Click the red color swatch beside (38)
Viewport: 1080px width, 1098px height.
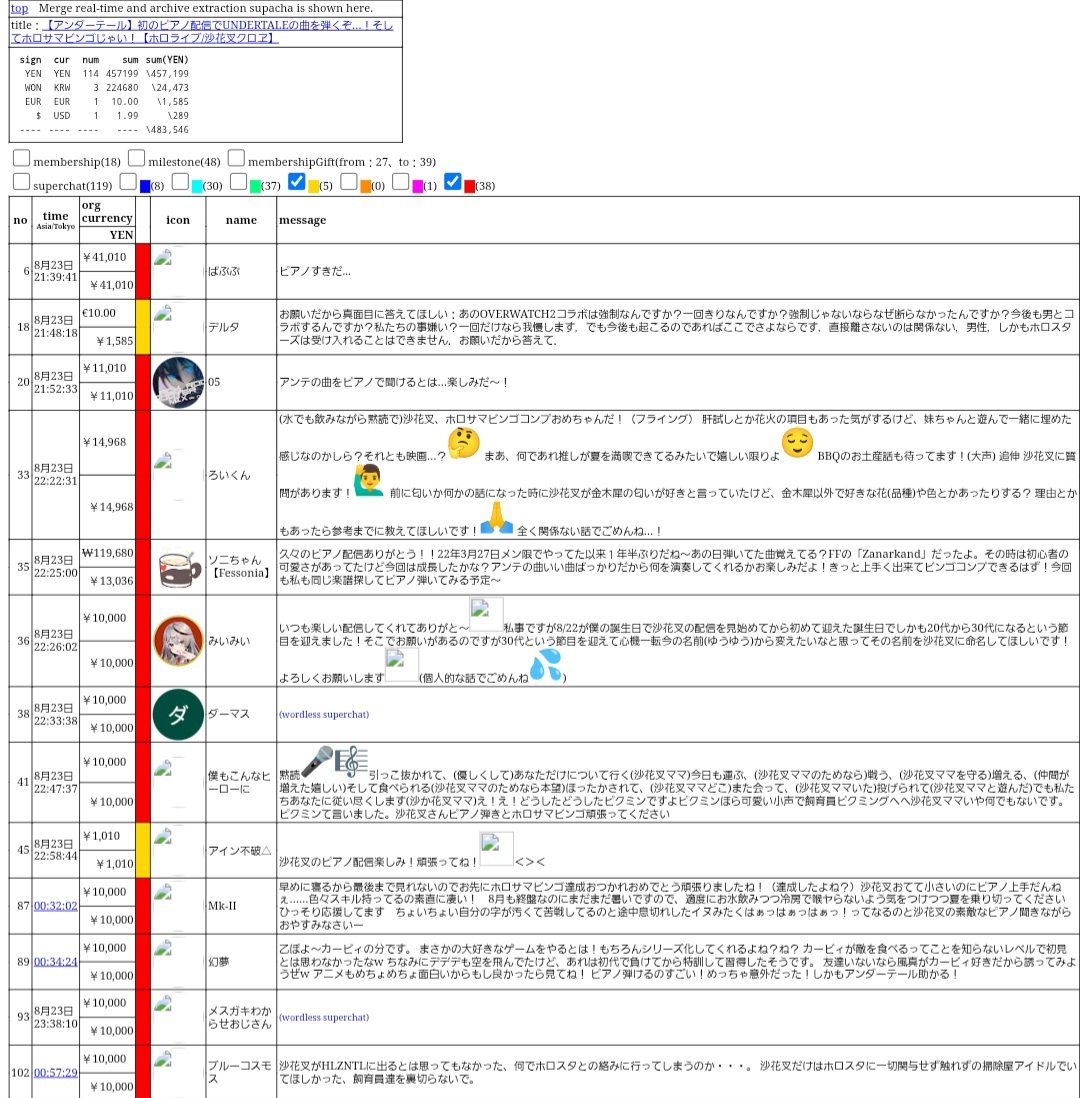click(470, 186)
